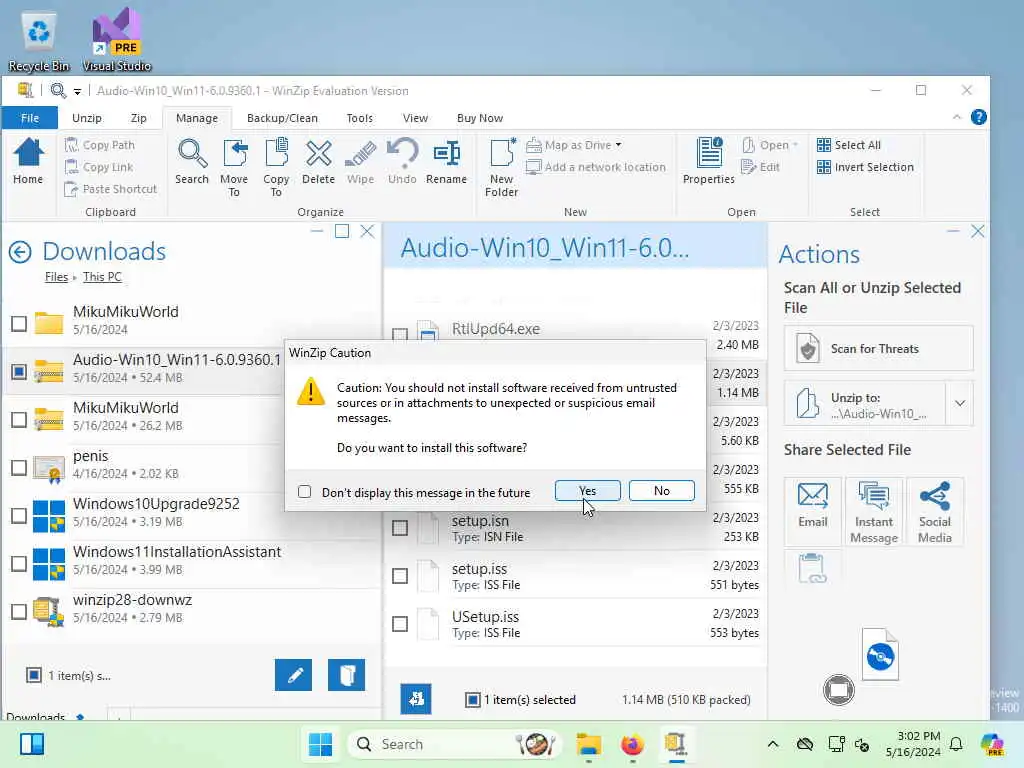Click the Delete icon in ribbon

pos(318,161)
